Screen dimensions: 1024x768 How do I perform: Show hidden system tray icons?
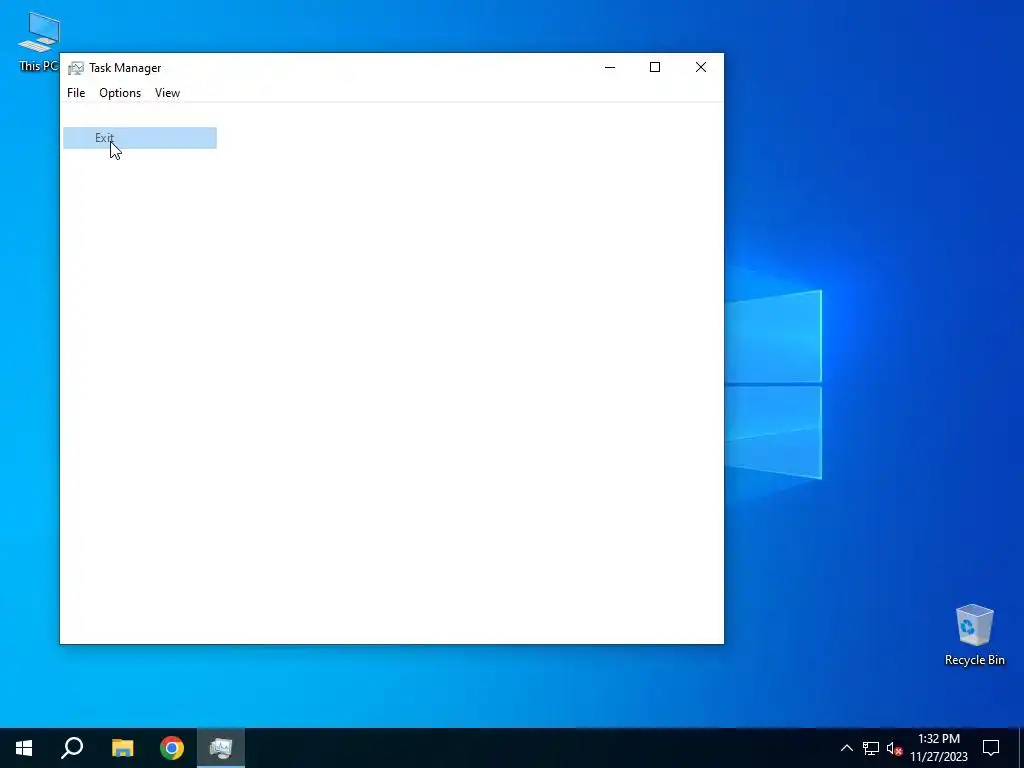846,748
